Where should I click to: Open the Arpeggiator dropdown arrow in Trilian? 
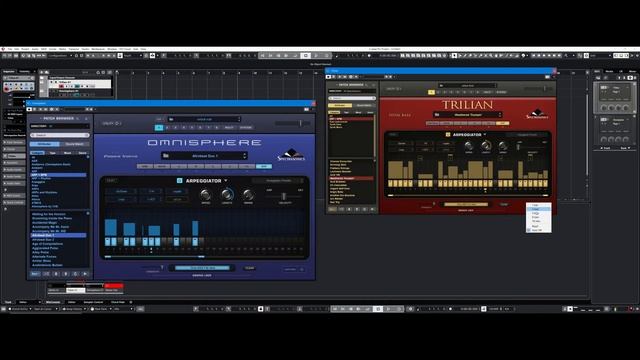pyautogui.click(x=485, y=134)
